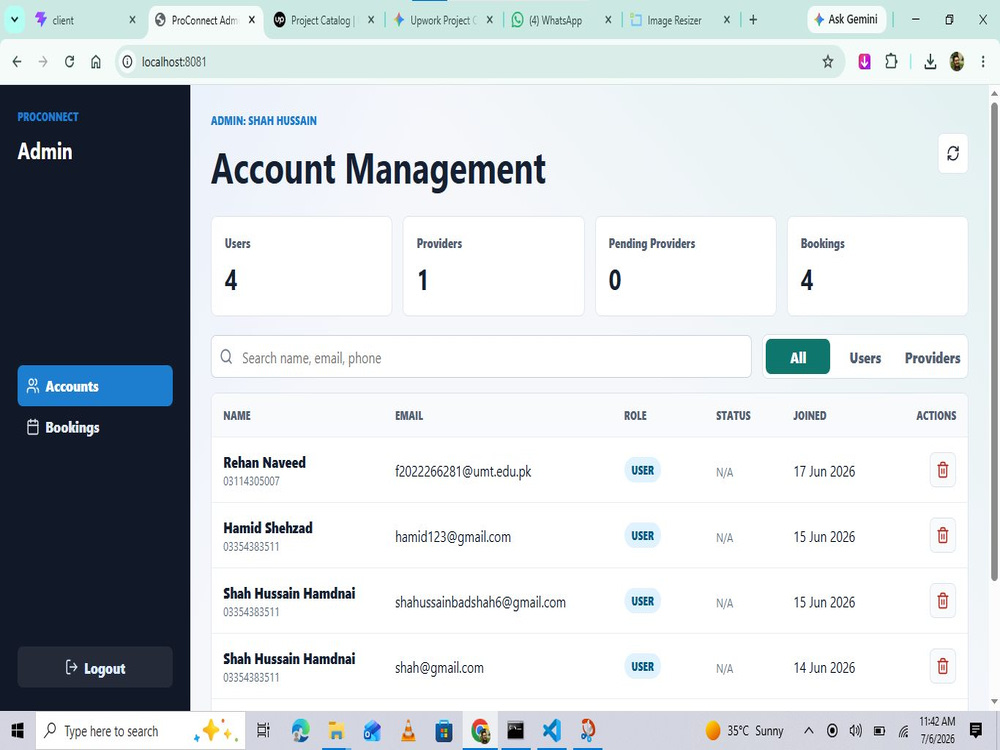Click the Users stat card

pos(302,266)
